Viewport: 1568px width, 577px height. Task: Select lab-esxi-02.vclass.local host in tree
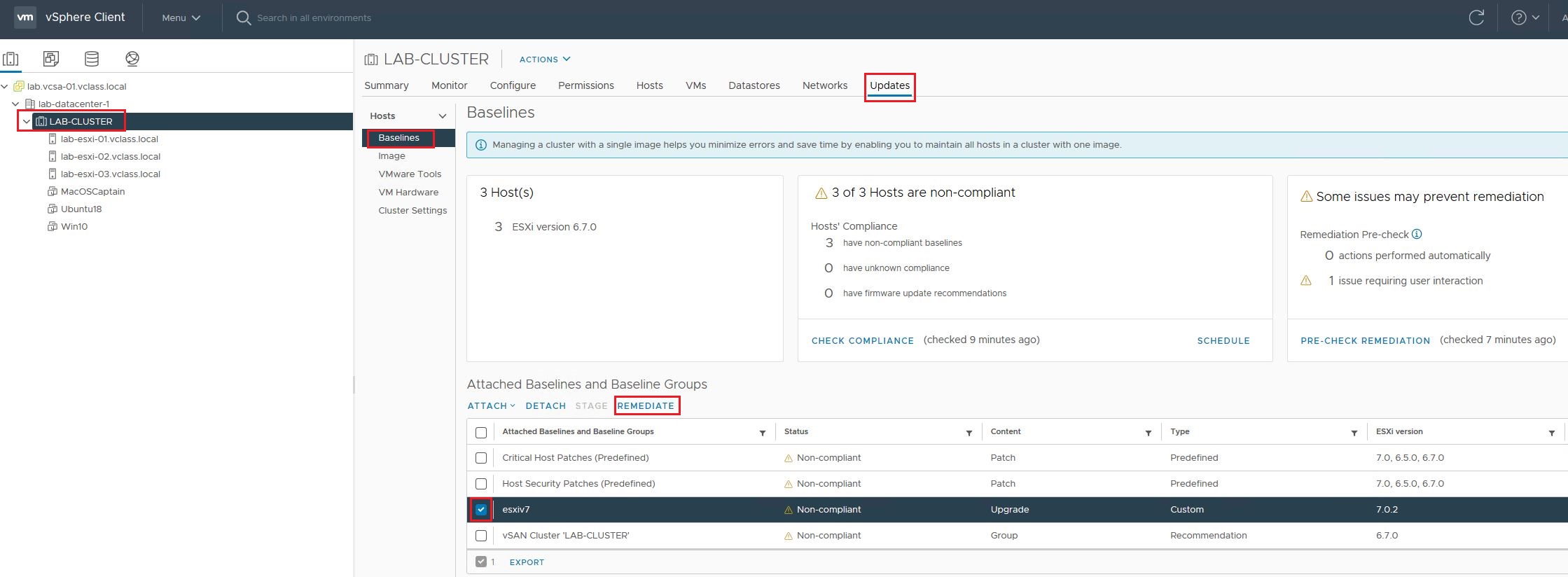111,157
